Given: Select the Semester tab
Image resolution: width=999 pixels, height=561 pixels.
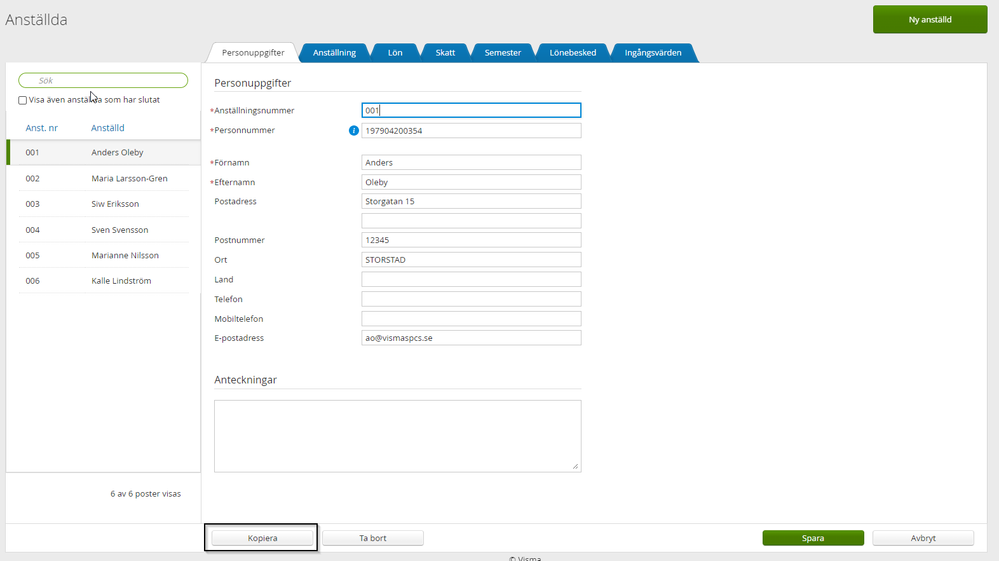Looking at the screenshot, I should [x=502, y=53].
